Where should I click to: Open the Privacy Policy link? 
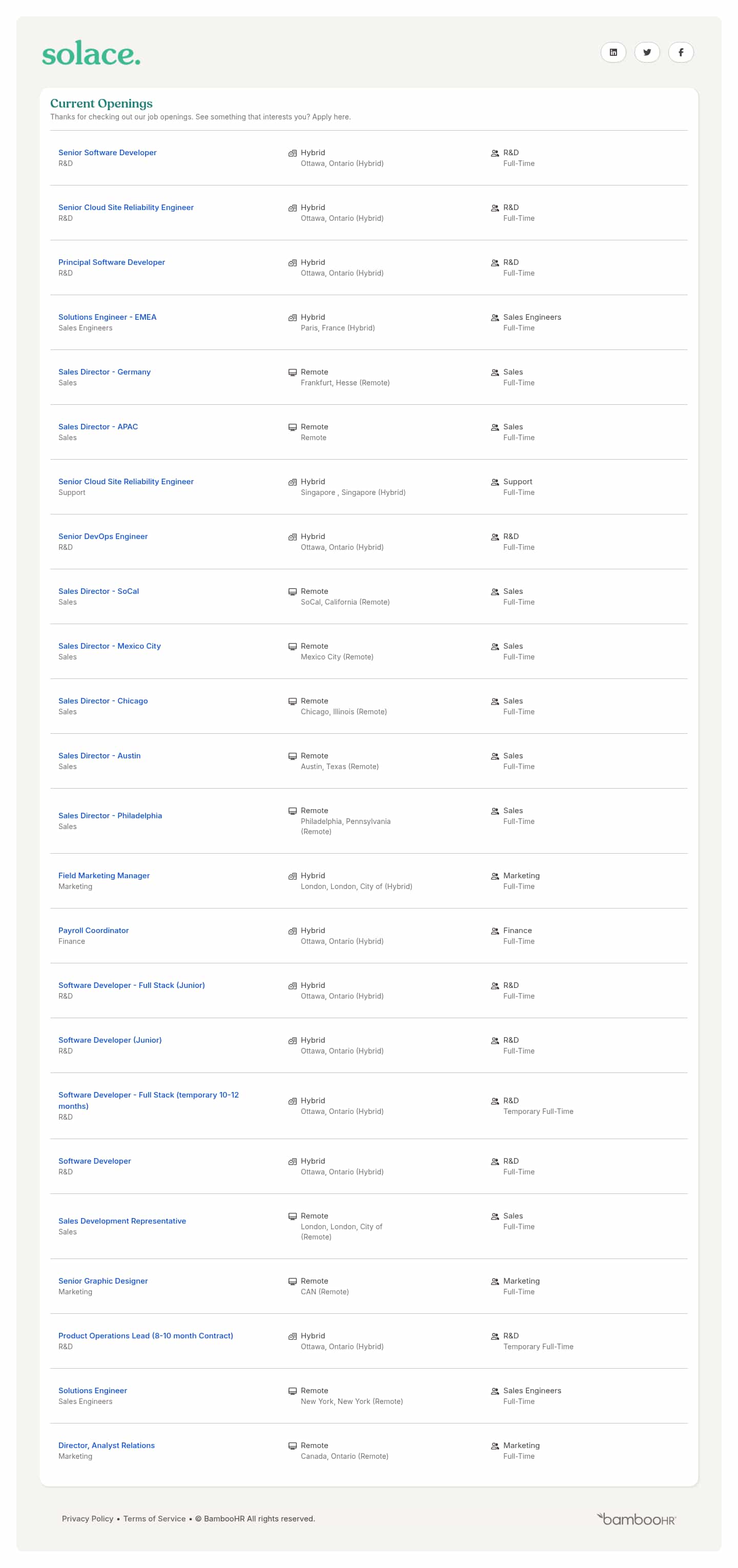[x=88, y=1519]
